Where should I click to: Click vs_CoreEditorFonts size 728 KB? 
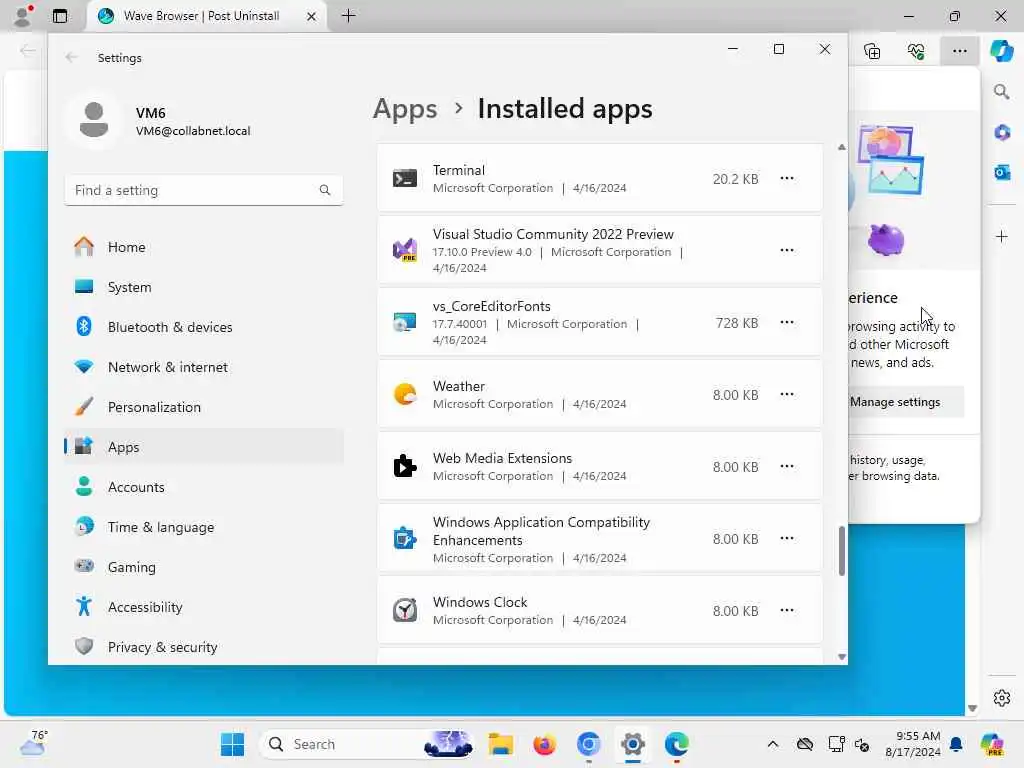pos(737,323)
